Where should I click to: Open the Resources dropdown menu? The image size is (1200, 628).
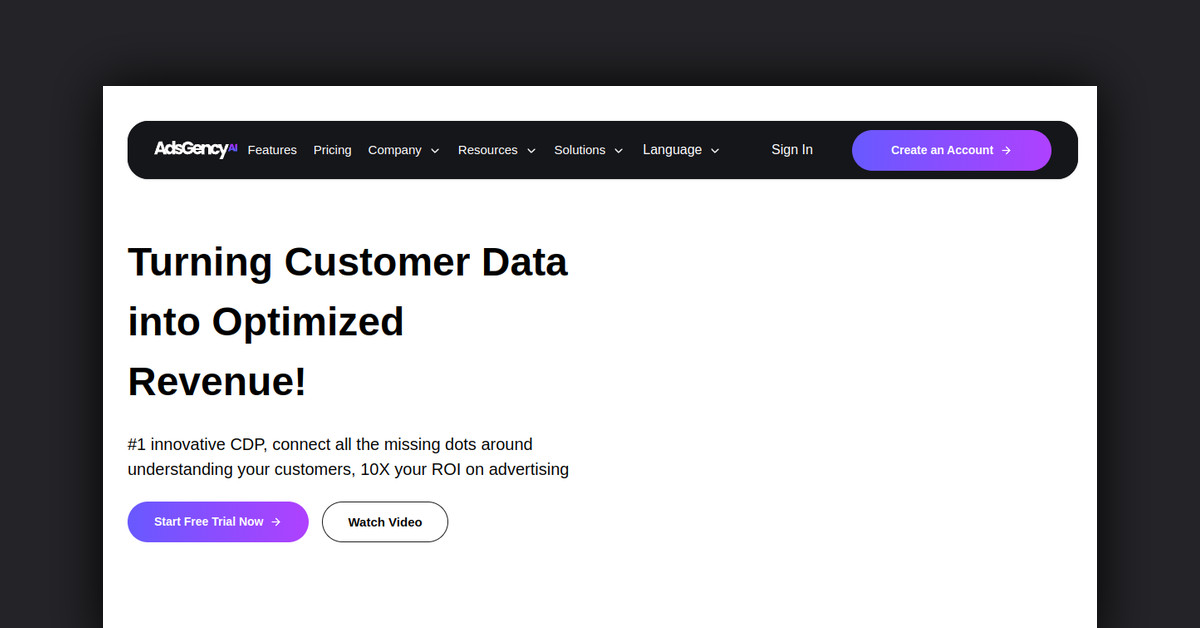[x=488, y=150]
